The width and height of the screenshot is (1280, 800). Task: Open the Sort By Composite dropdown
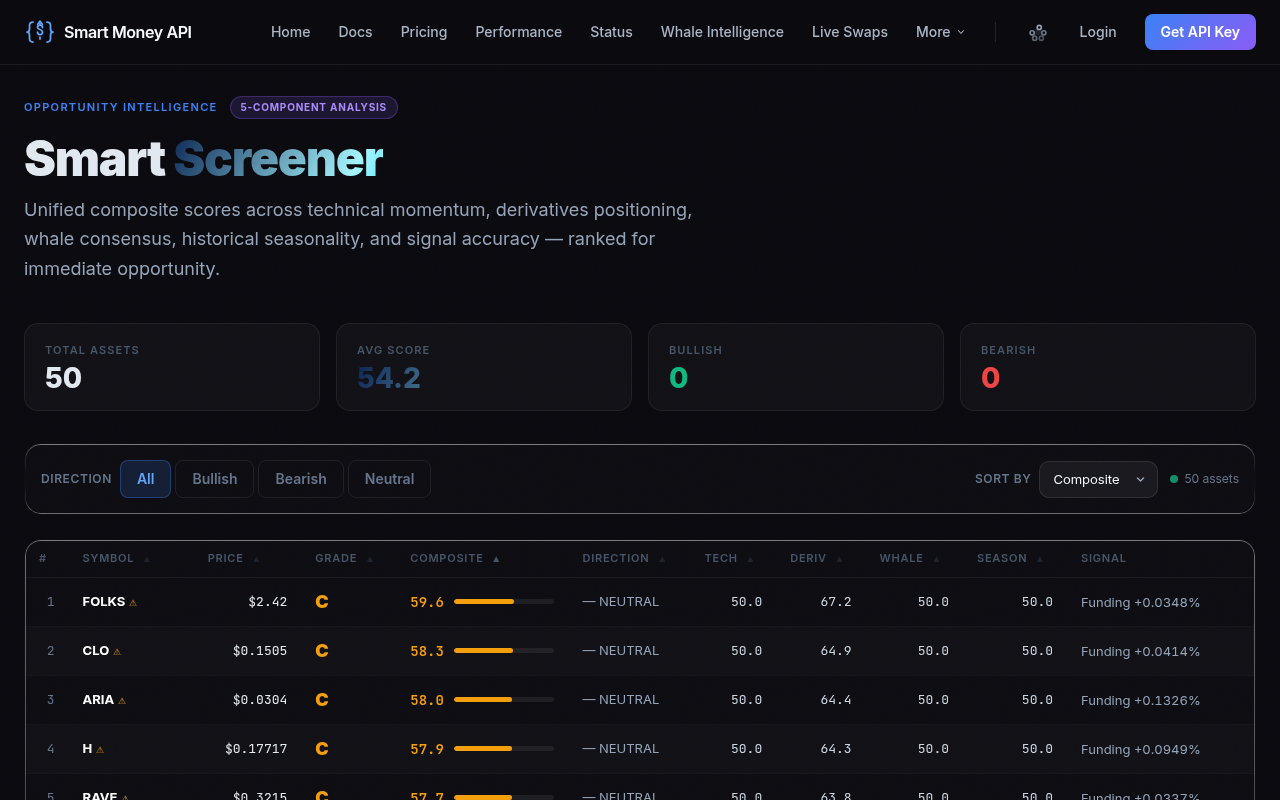tap(1098, 479)
